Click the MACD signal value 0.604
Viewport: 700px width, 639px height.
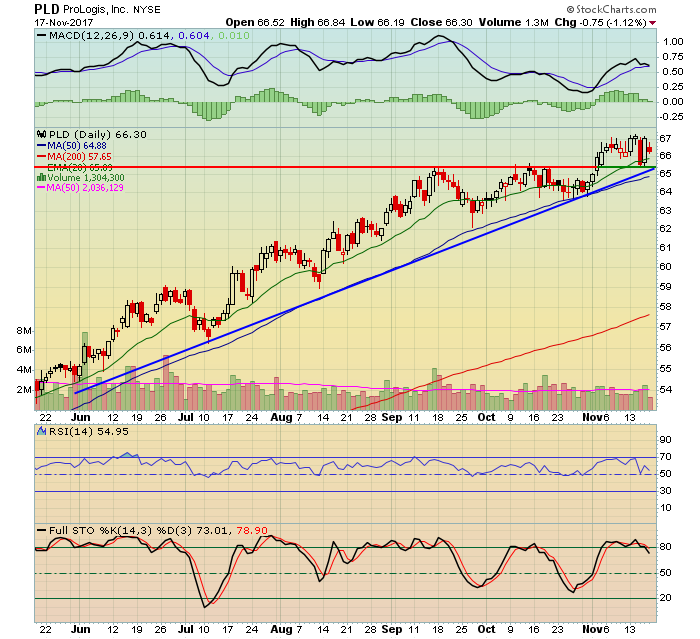pos(193,35)
